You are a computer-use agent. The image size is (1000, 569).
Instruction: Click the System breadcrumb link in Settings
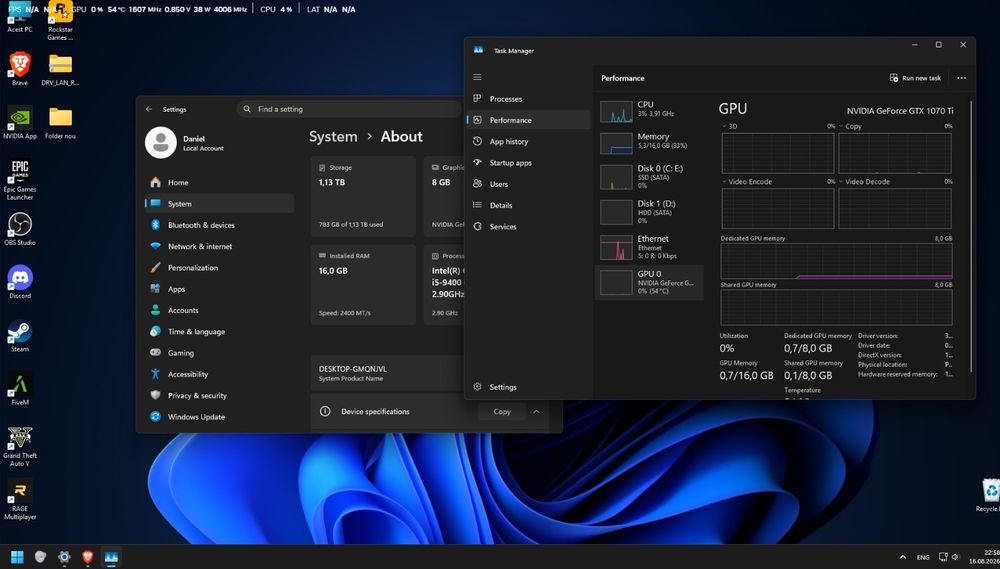point(333,137)
